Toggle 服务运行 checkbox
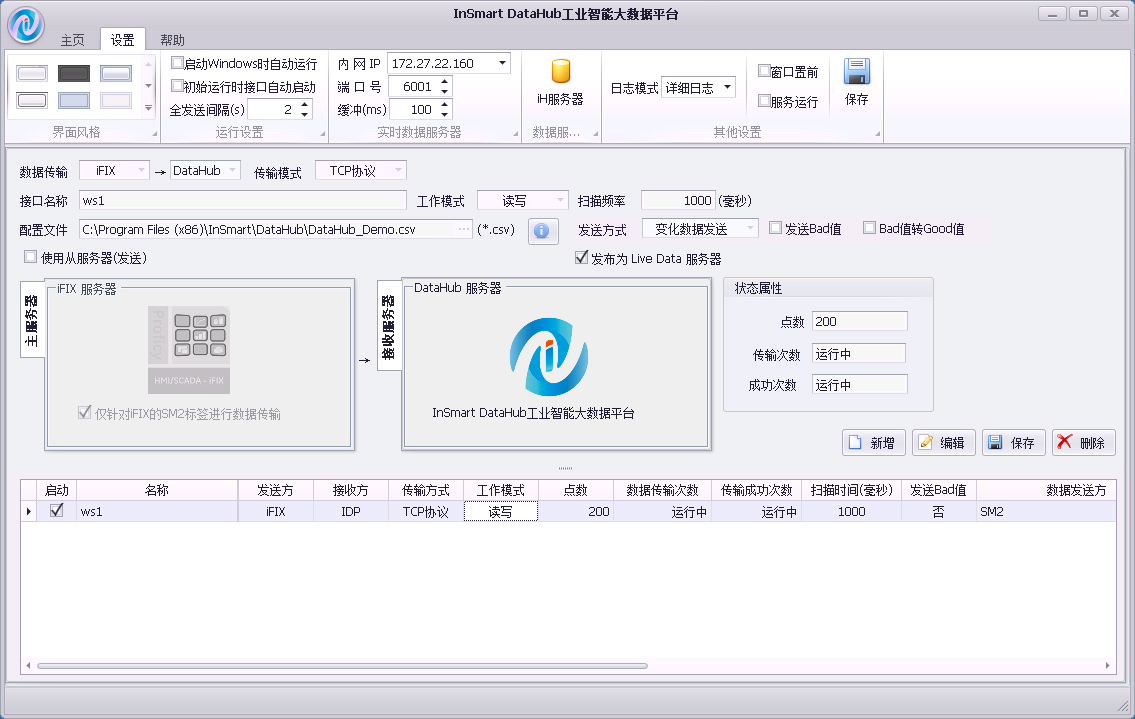 [x=764, y=101]
